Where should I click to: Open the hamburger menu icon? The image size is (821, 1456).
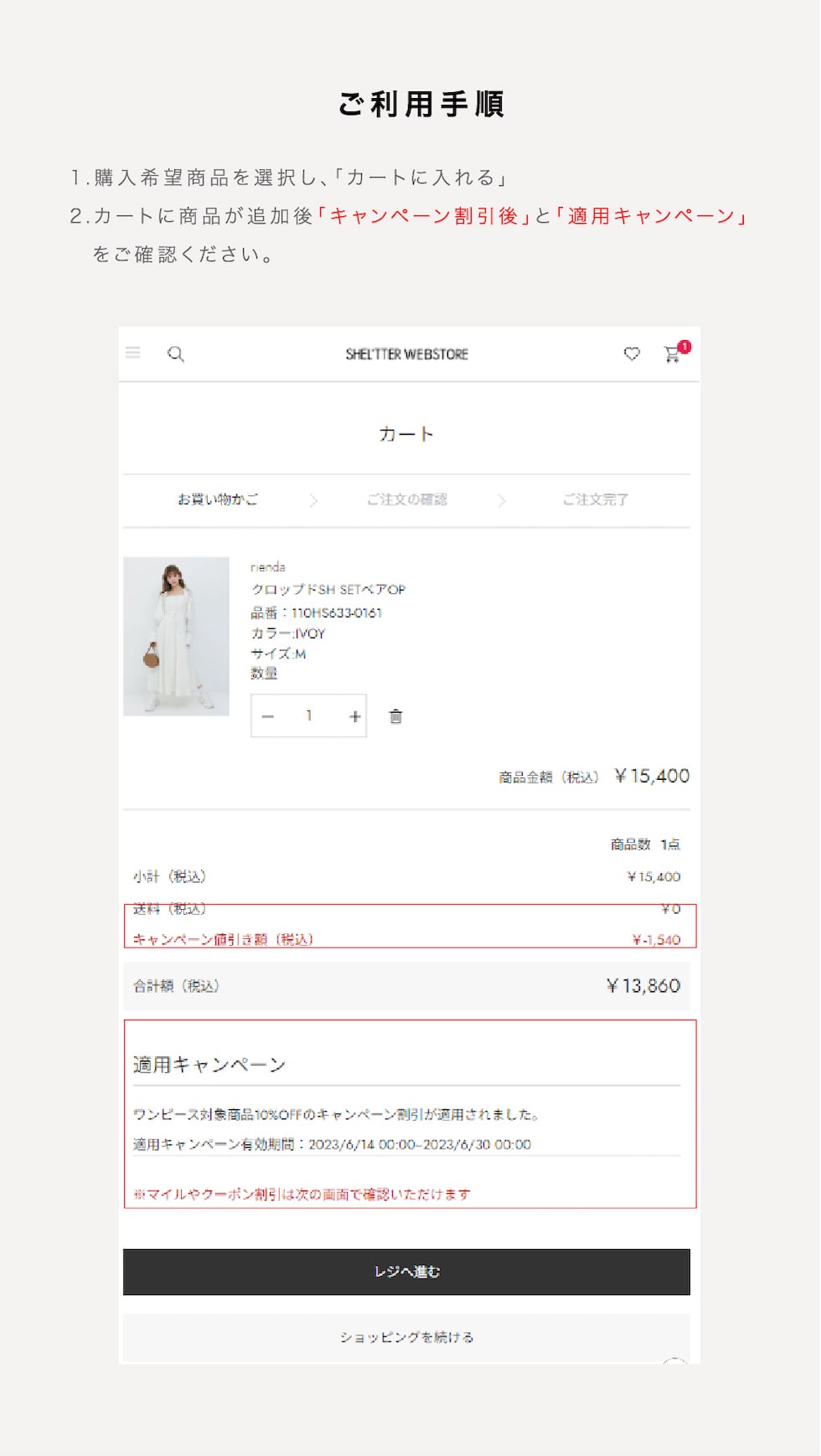[x=133, y=353]
